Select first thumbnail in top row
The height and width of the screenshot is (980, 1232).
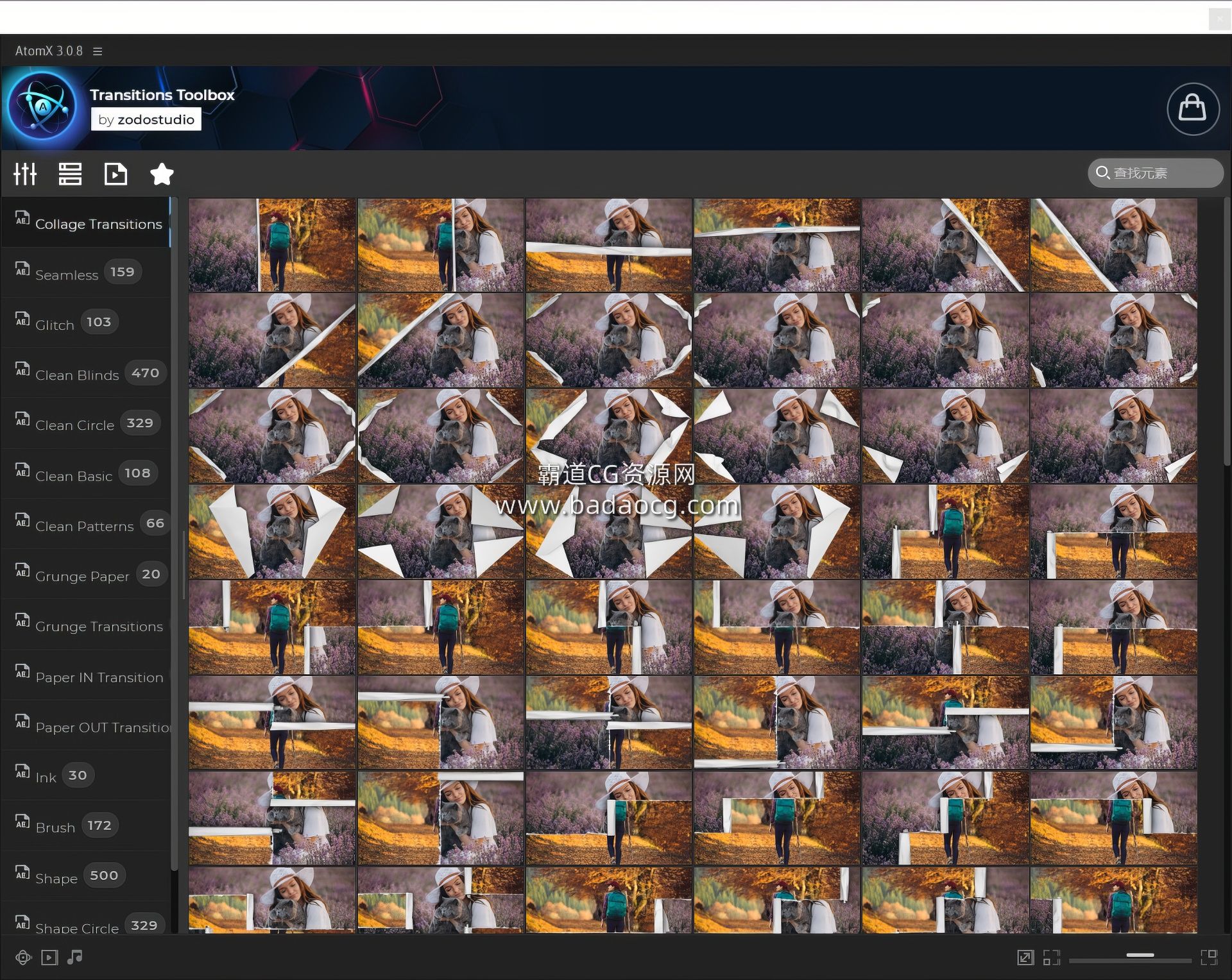coord(272,245)
